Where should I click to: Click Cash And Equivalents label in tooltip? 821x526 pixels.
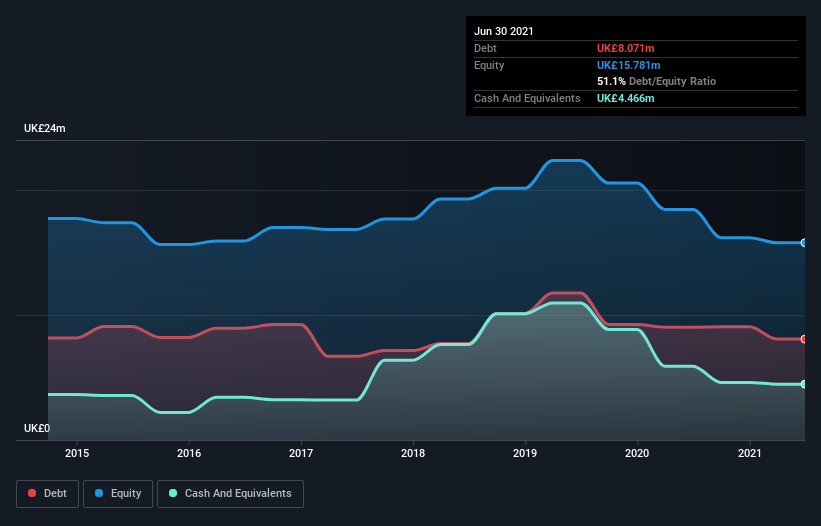(527, 98)
